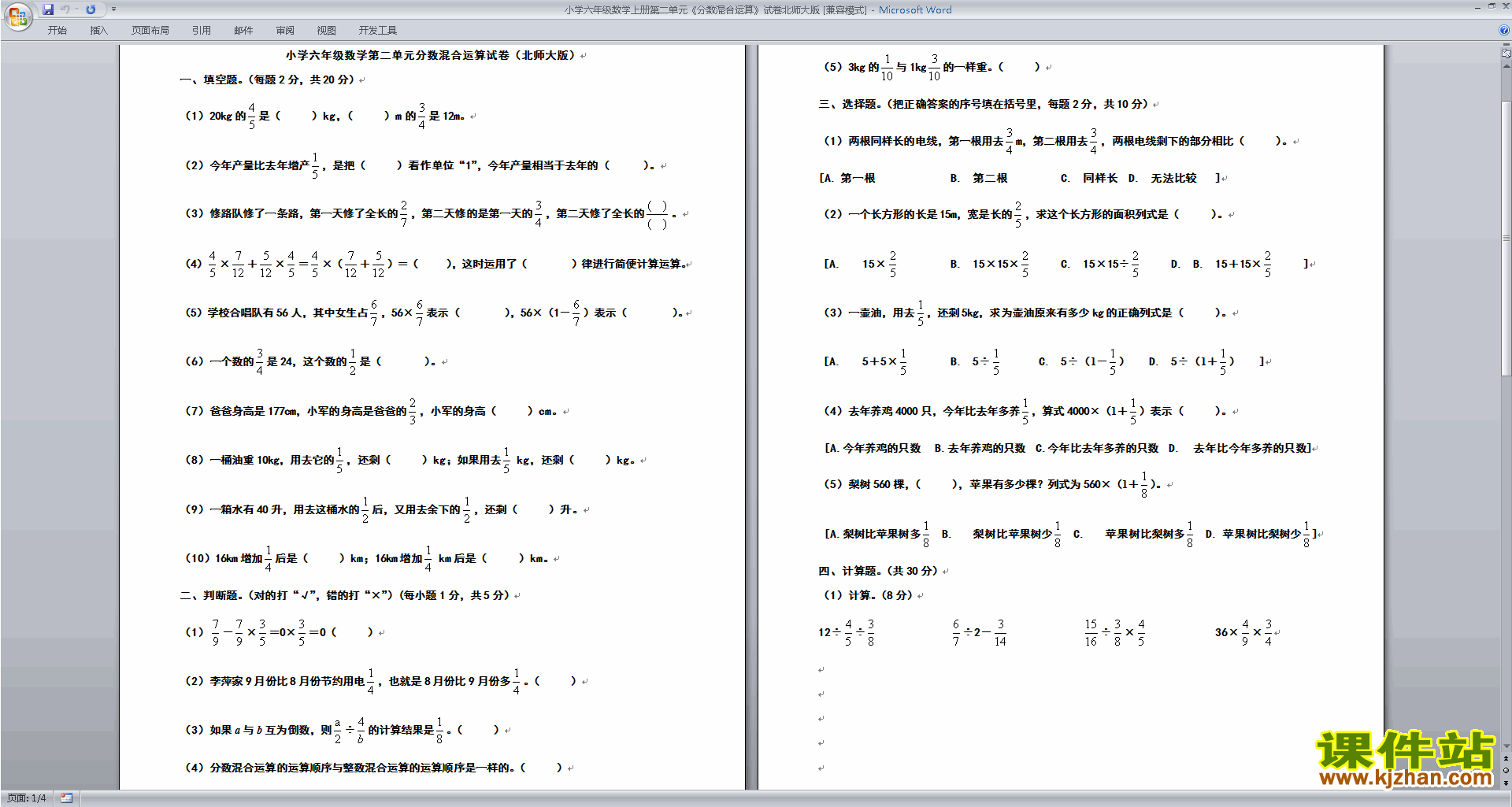Viewport: 1512px width, 807px height.
Task: Click the Redo circular arrow icon
Action: point(91,9)
